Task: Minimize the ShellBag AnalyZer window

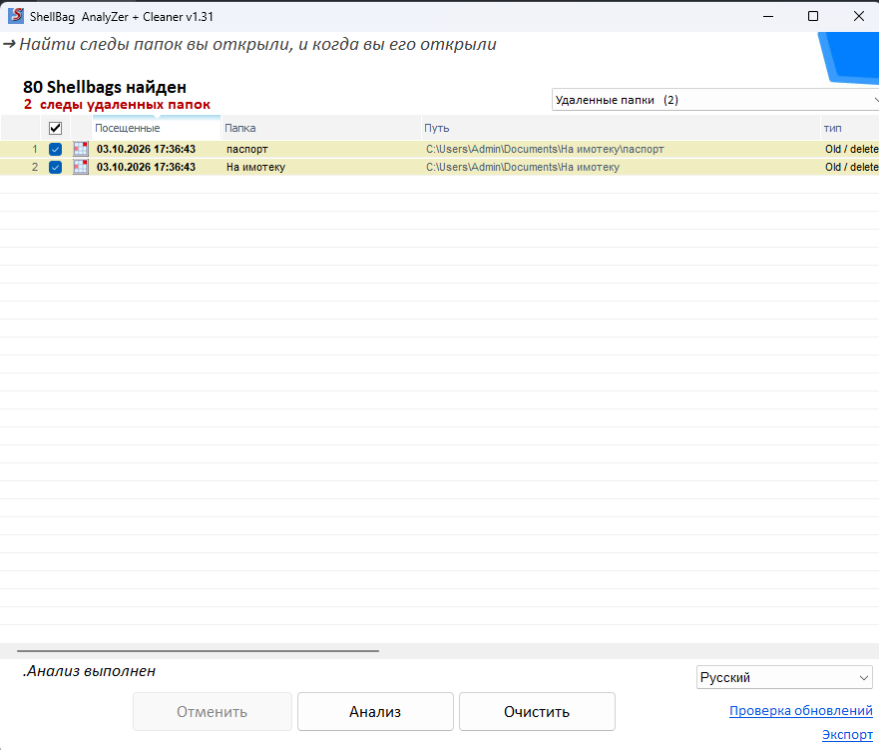Action: [x=768, y=16]
